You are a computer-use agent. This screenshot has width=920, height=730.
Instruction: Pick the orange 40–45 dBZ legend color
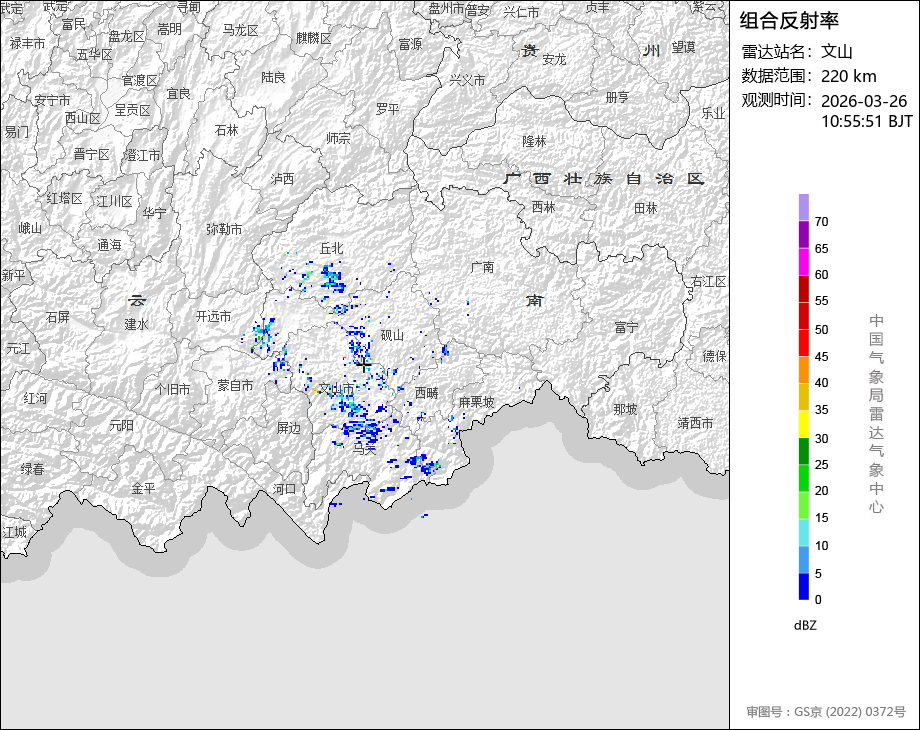803,369
